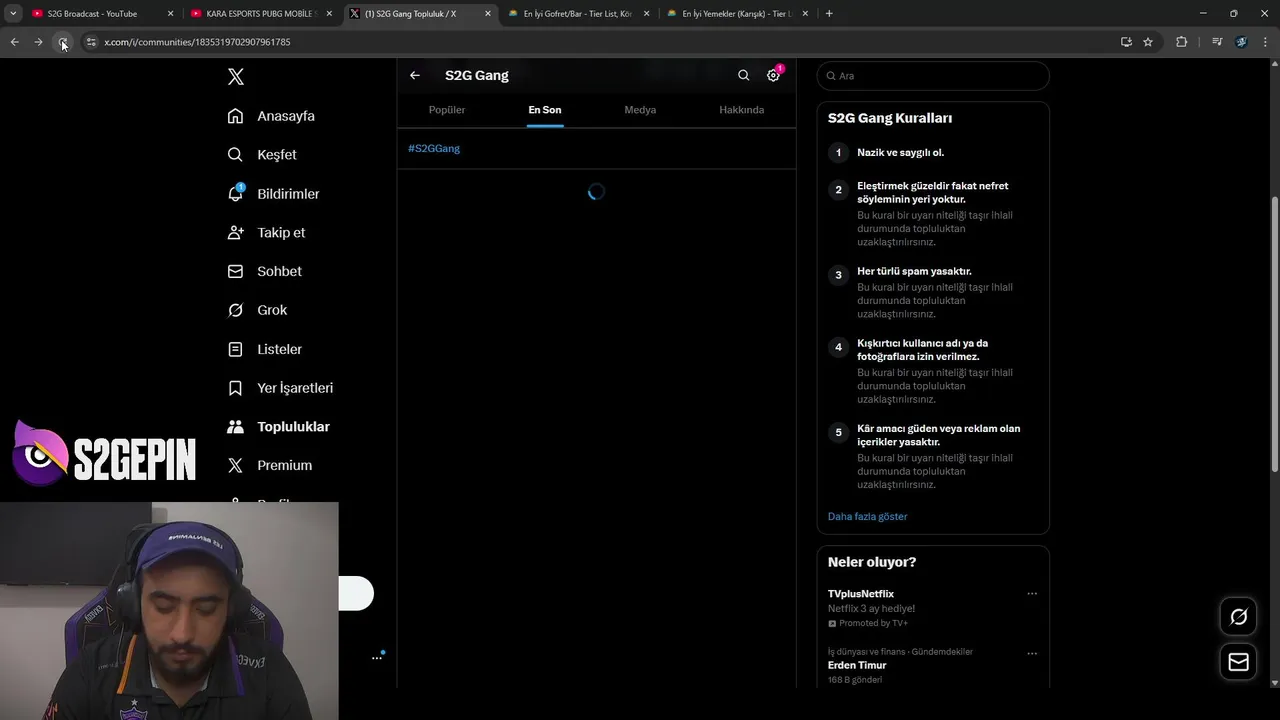This screenshot has width=1280, height=720.
Task: Click rule 3 Her türlü spam yasaktır
Action: coord(914,271)
